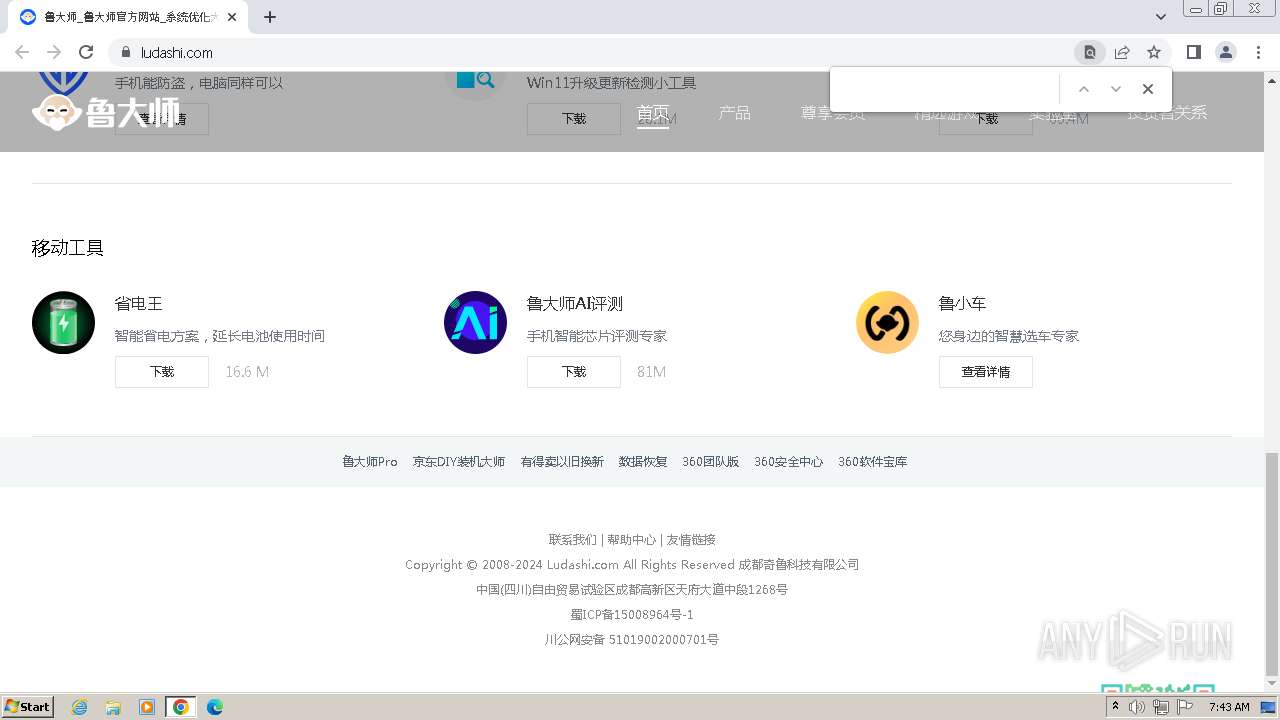Click the 鲁小车 orange app icon
1280x720 pixels.
[x=887, y=322]
